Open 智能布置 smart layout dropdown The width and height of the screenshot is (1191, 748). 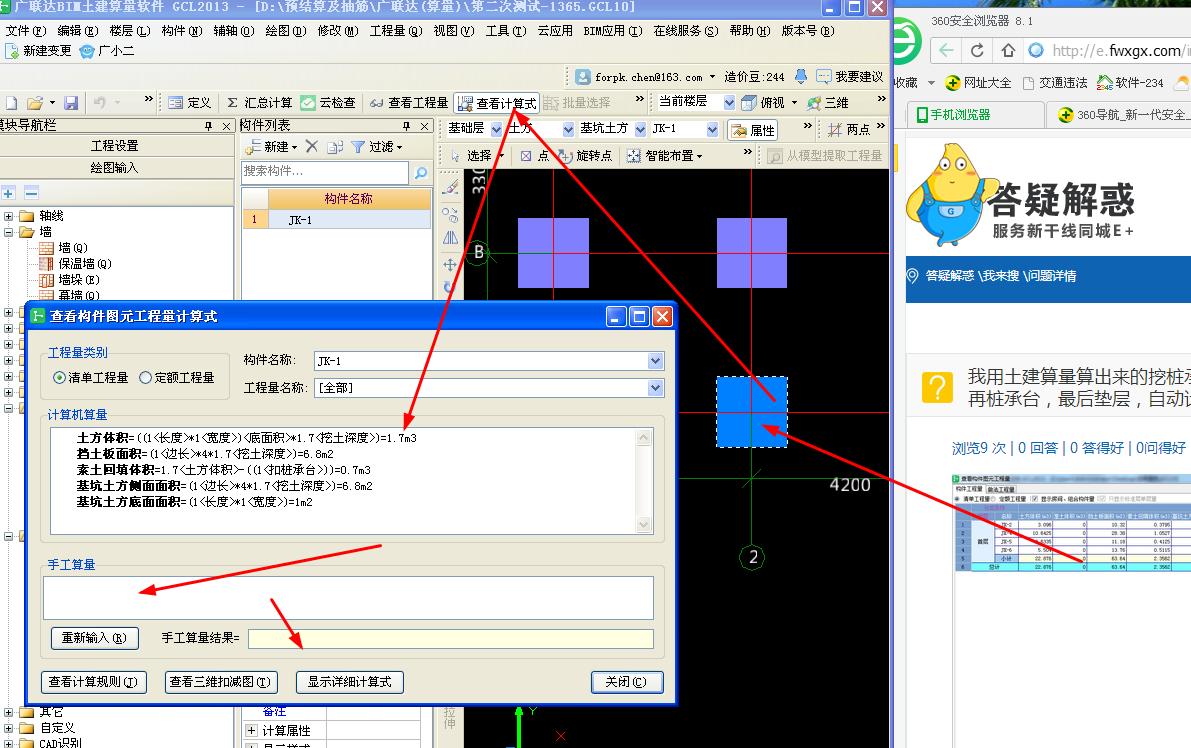(x=665, y=156)
